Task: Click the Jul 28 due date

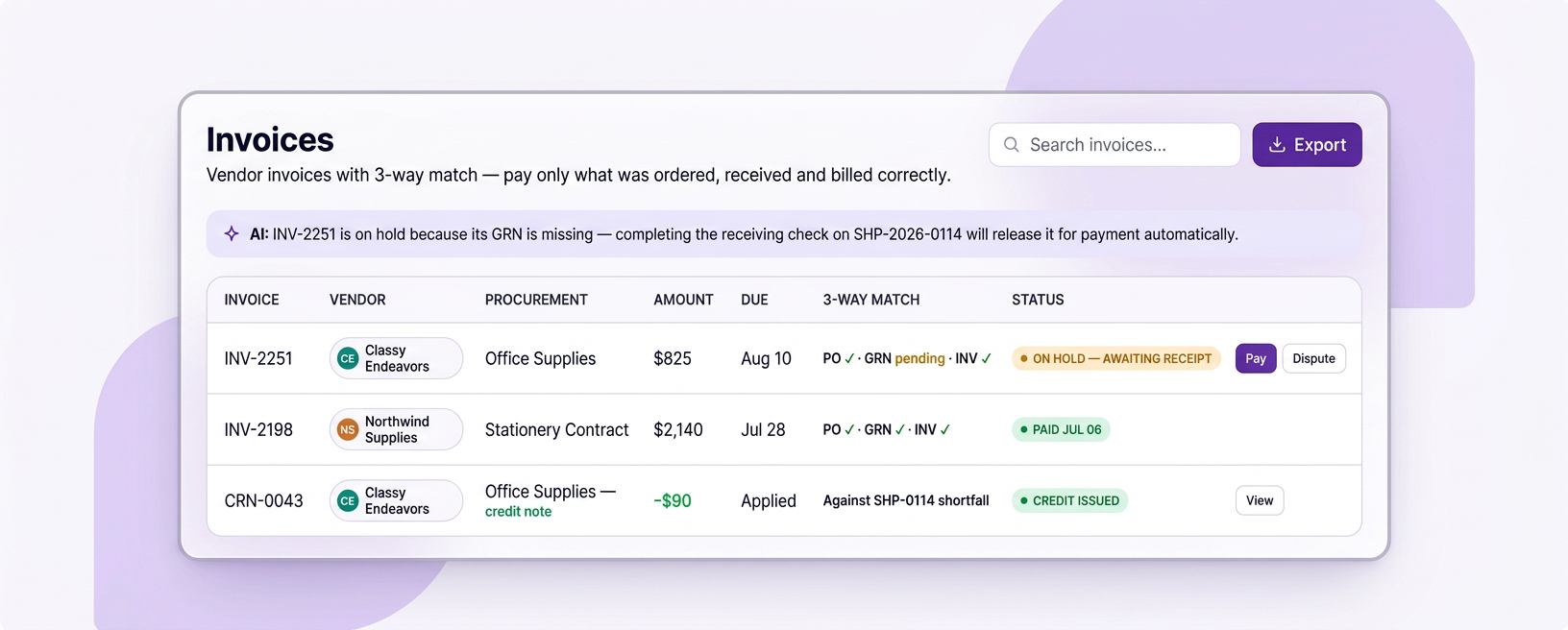Action: coord(763,429)
